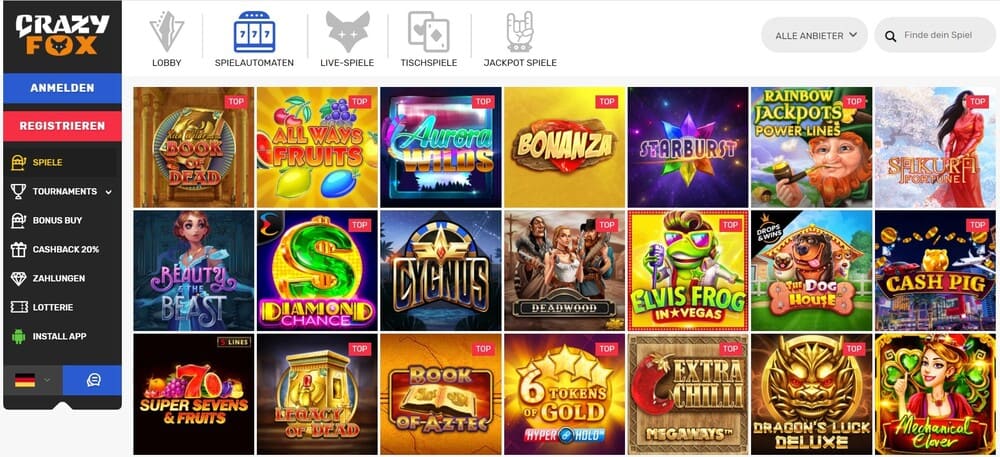Open the Live-Spiele fox icon

click(348, 32)
